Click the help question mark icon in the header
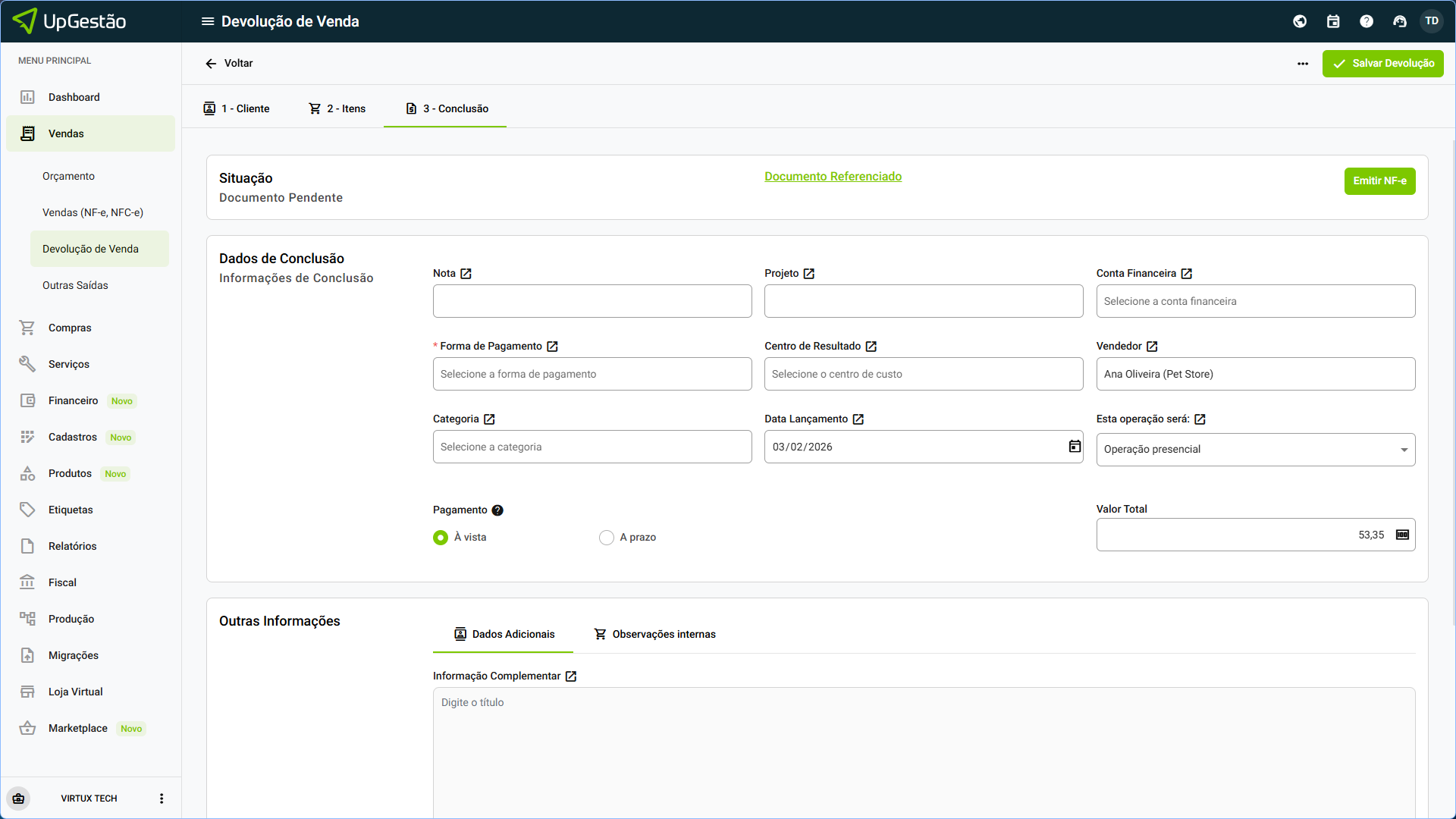 (x=1367, y=21)
